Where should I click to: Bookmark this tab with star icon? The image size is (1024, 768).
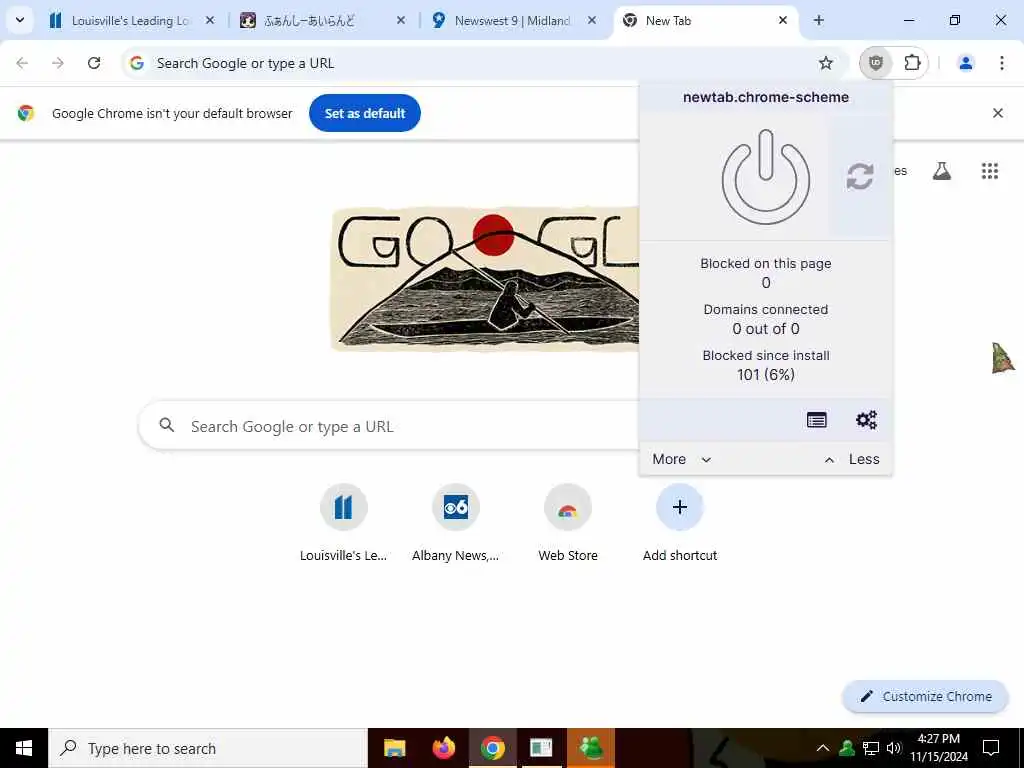825,63
